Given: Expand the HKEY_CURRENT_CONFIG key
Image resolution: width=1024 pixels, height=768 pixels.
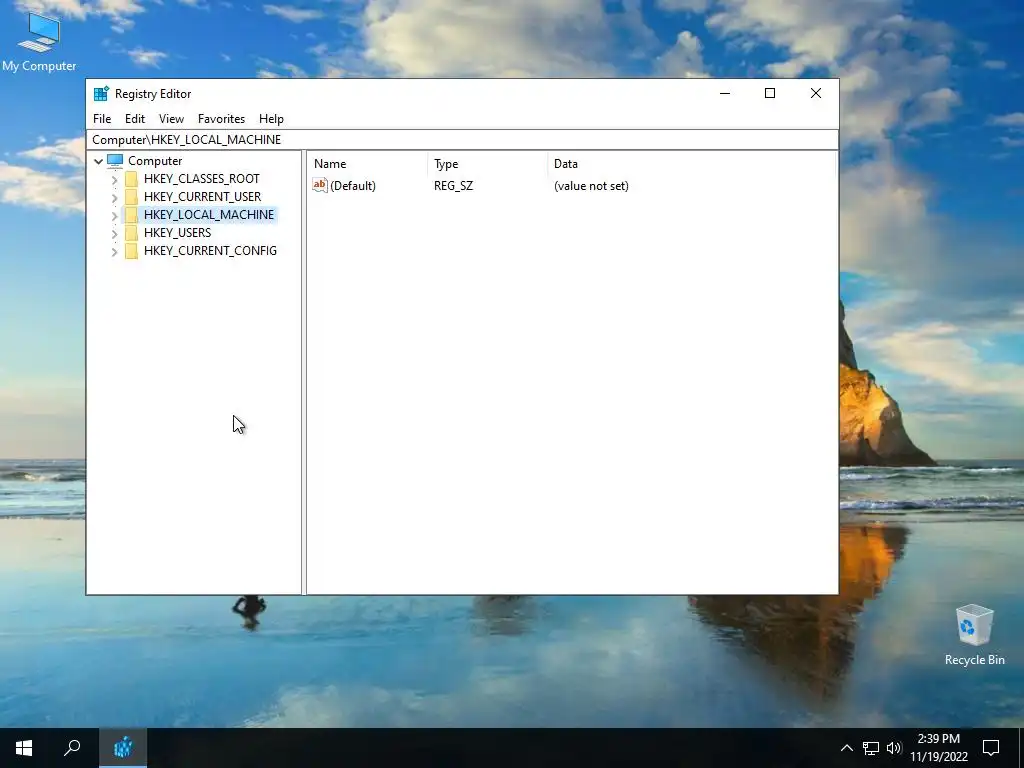Looking at the screenshot, I should click(114, 251).
